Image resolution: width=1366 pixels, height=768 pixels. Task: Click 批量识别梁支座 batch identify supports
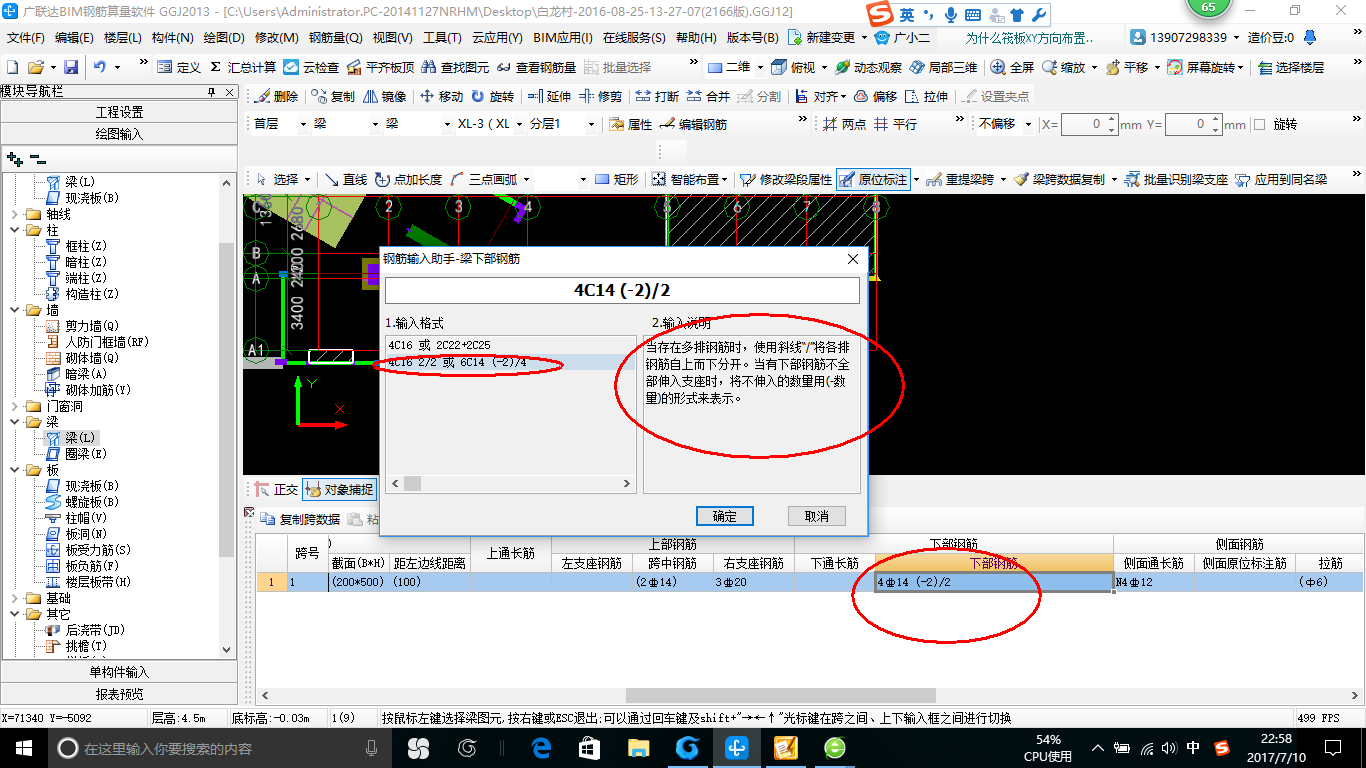pos(1176,179)
